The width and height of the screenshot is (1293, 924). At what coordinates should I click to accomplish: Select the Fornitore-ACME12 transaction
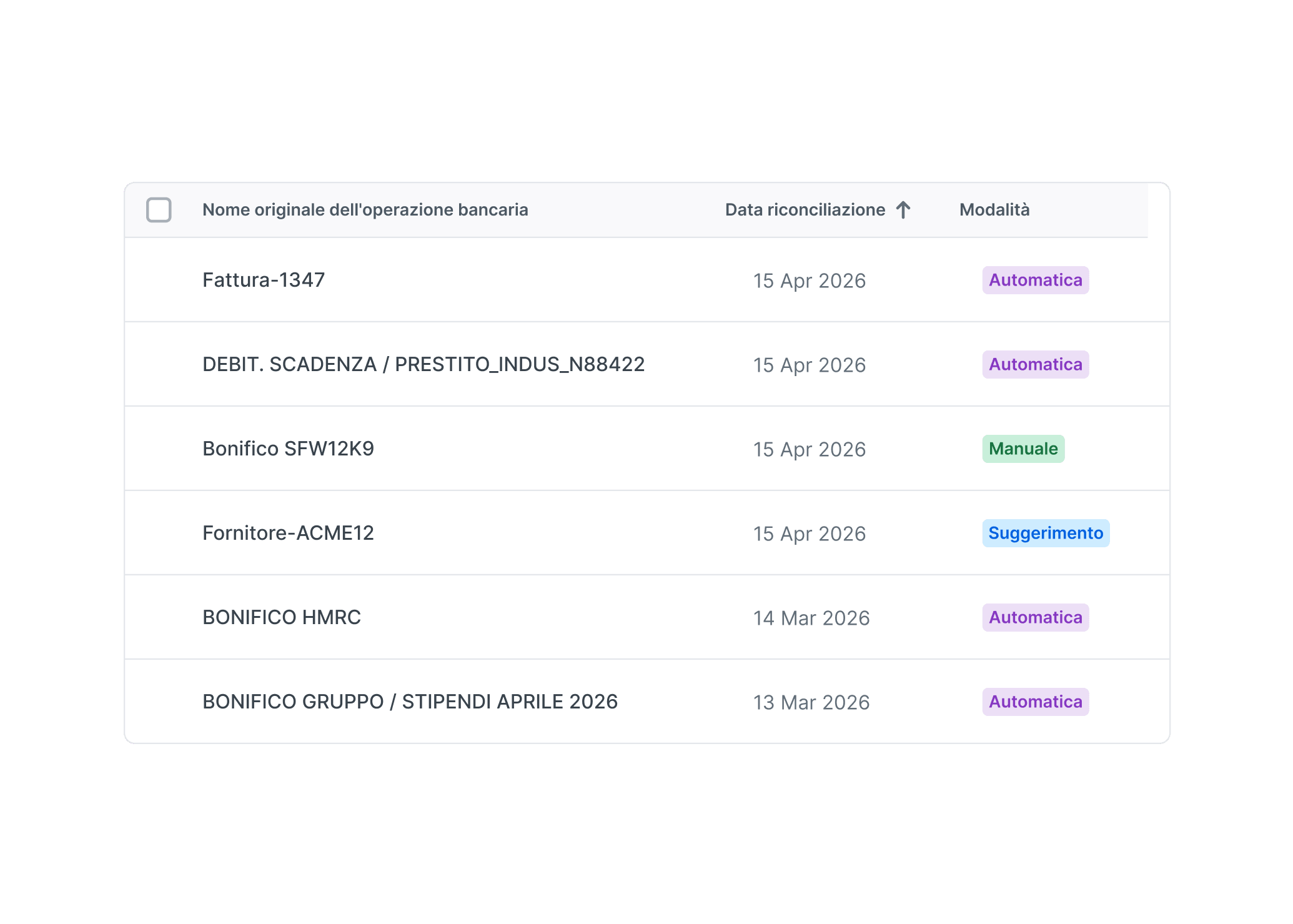[x=647, y=533]
